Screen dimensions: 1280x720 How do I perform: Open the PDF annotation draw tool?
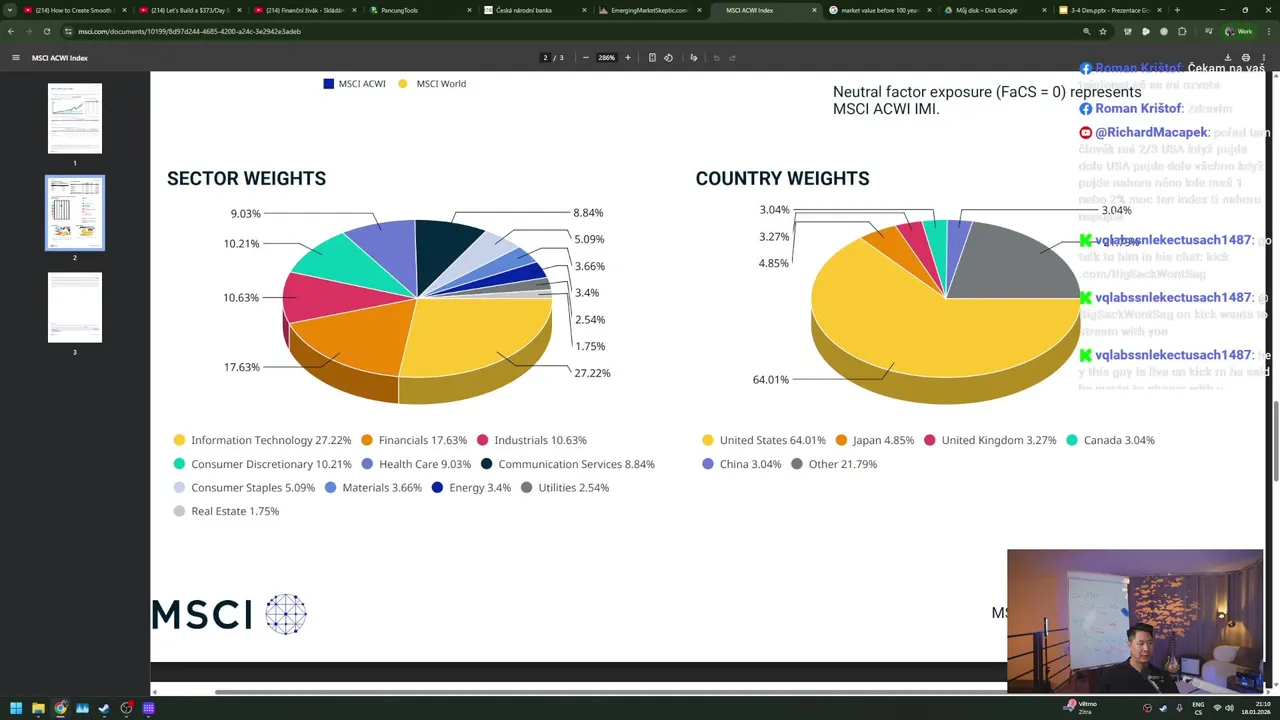[x=694, y=58]
